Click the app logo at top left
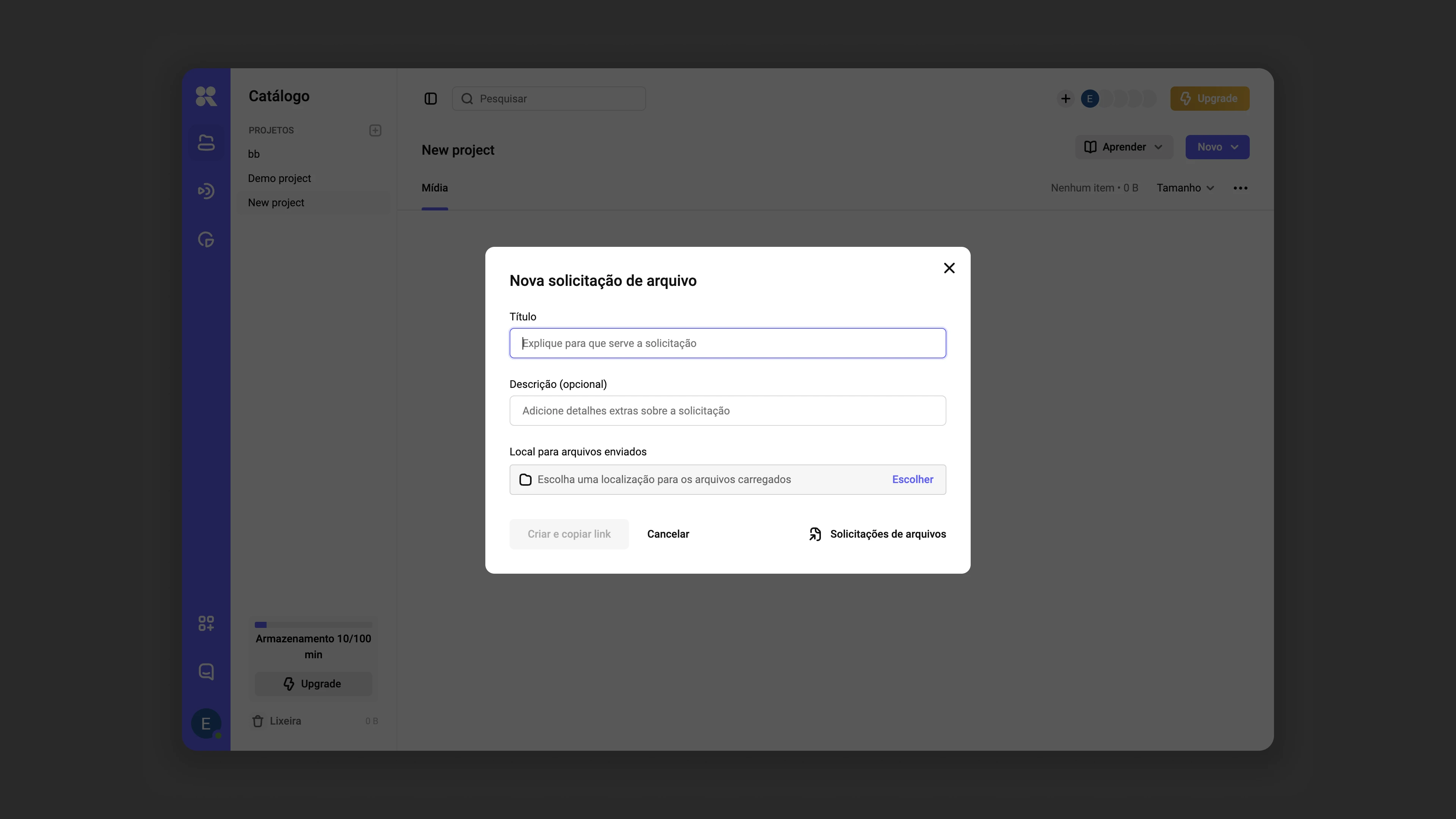Screen dimensions: 1456x819 (206, 96)
